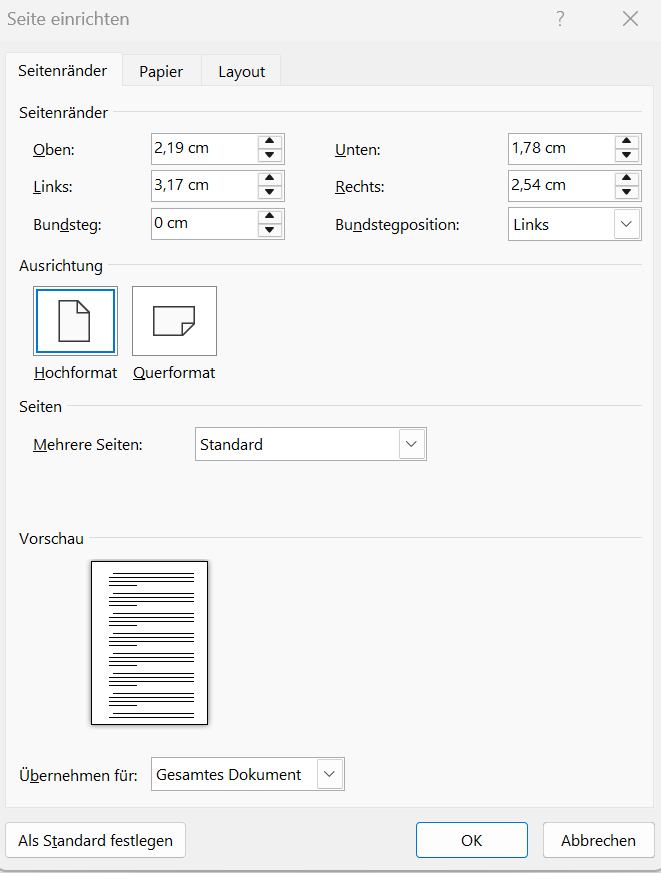Increase the Rechts margin with up arrow
Viewport: 661px width, 873px height.
pyautogui.click(x=627, y=178)
